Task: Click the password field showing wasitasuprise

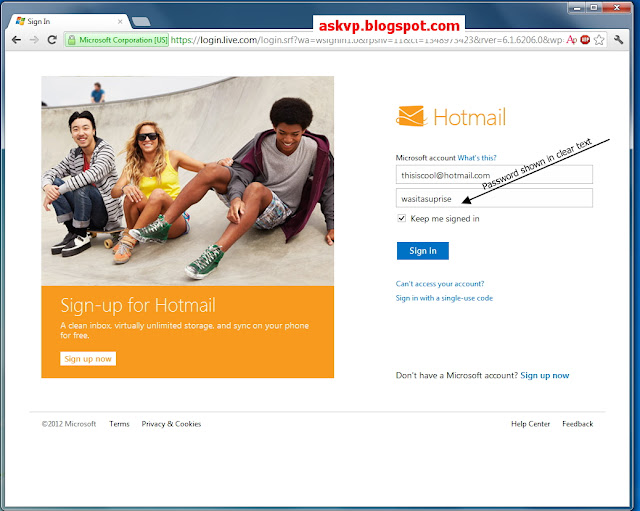Action: [494, 198]
